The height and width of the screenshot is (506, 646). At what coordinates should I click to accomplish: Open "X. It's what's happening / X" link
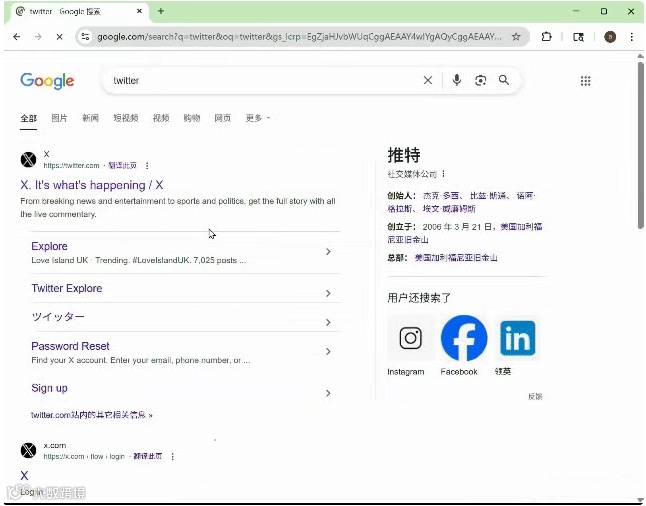coord(92,185)
